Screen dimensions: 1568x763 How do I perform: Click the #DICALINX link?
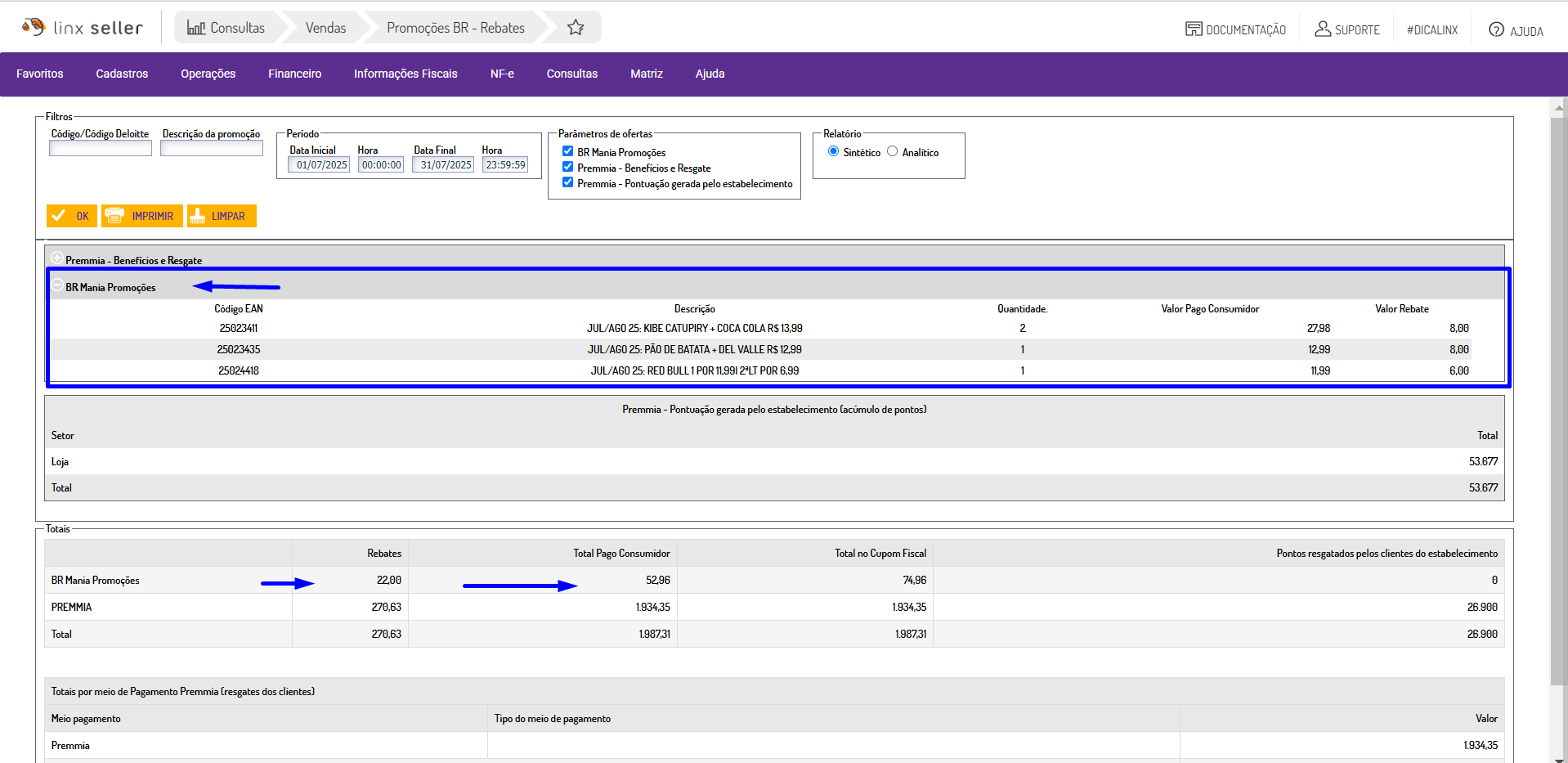1431,30
